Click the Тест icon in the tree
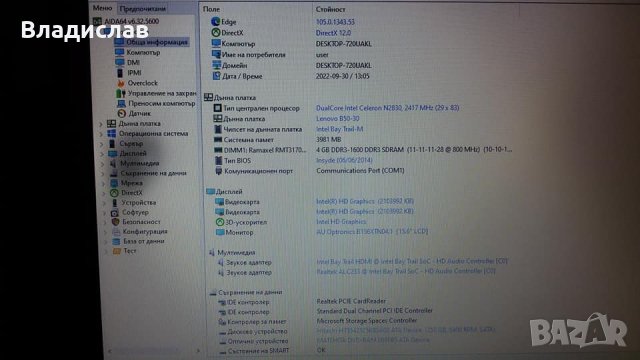Image resolution: width=640 pixels, height=360 pixels. pyautogui.click(x=117, y=251)
